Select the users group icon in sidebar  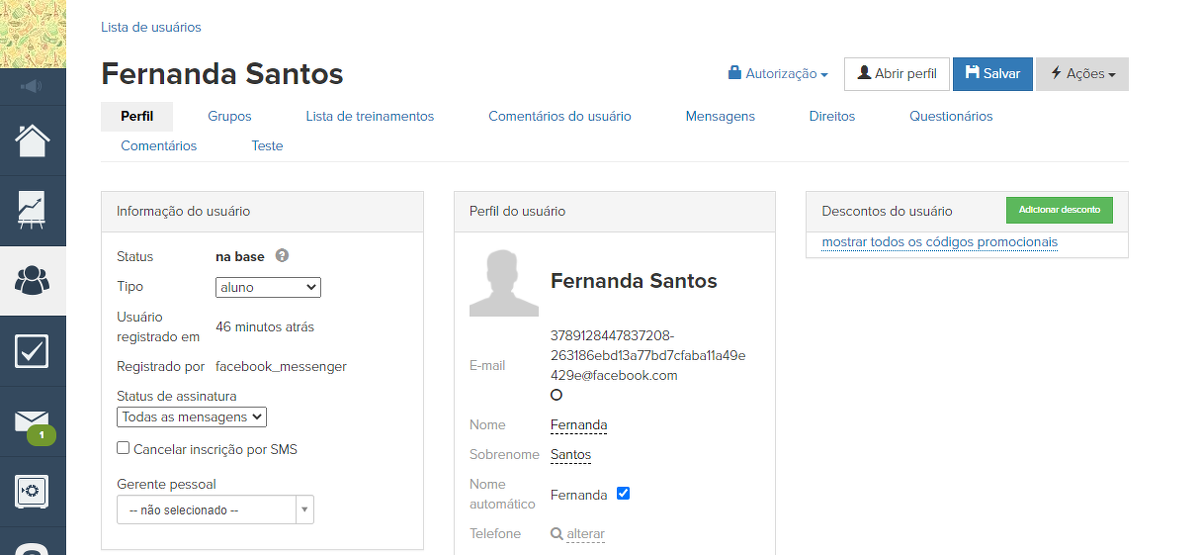point(32,281)
